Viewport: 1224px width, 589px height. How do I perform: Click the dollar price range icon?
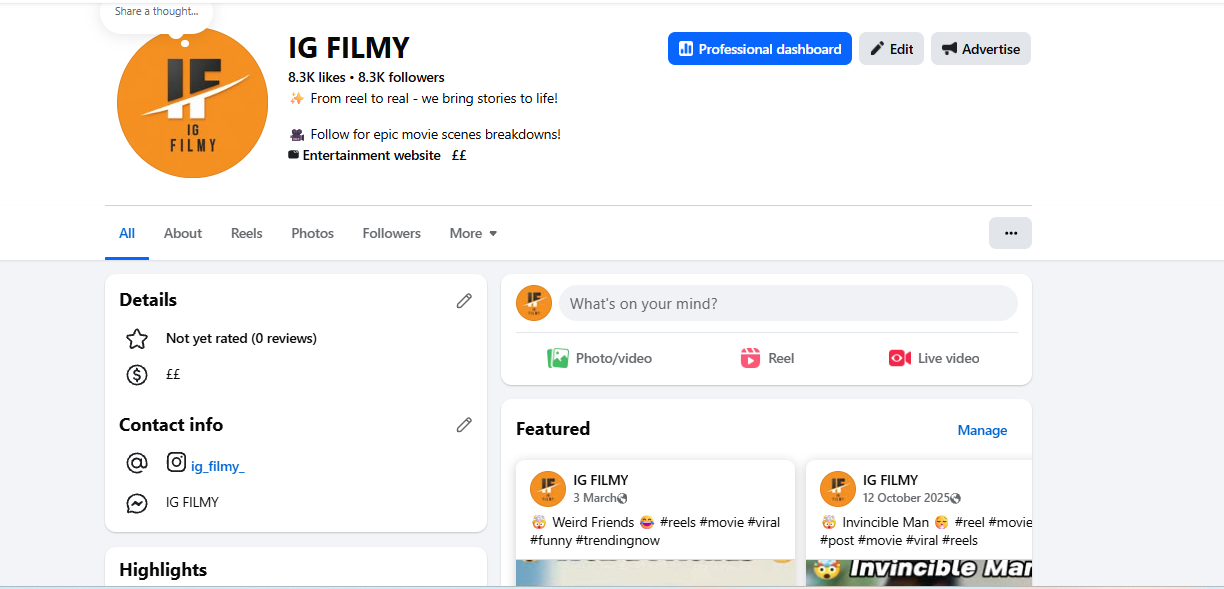point(137,375)
